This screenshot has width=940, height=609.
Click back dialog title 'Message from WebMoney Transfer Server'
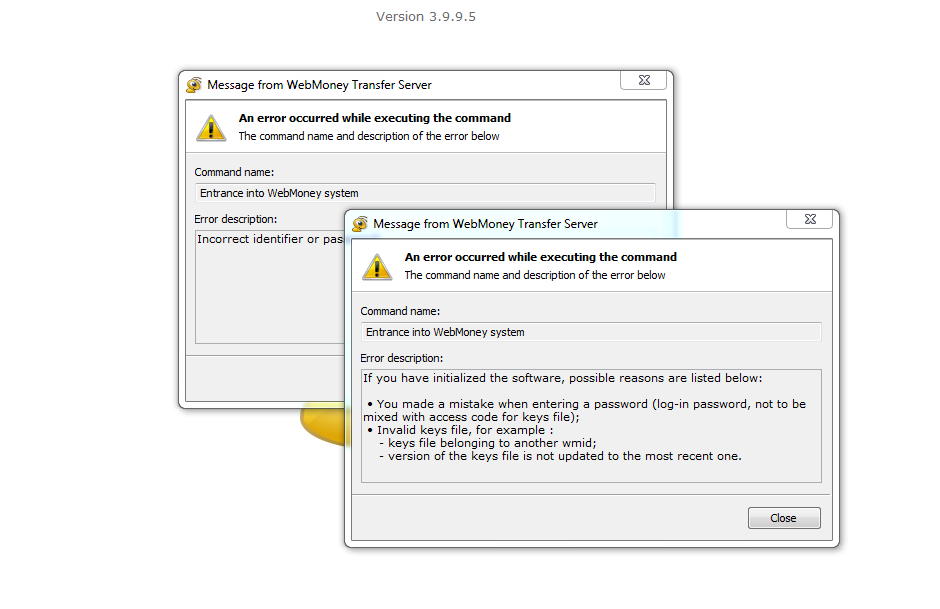coord(319,85)
